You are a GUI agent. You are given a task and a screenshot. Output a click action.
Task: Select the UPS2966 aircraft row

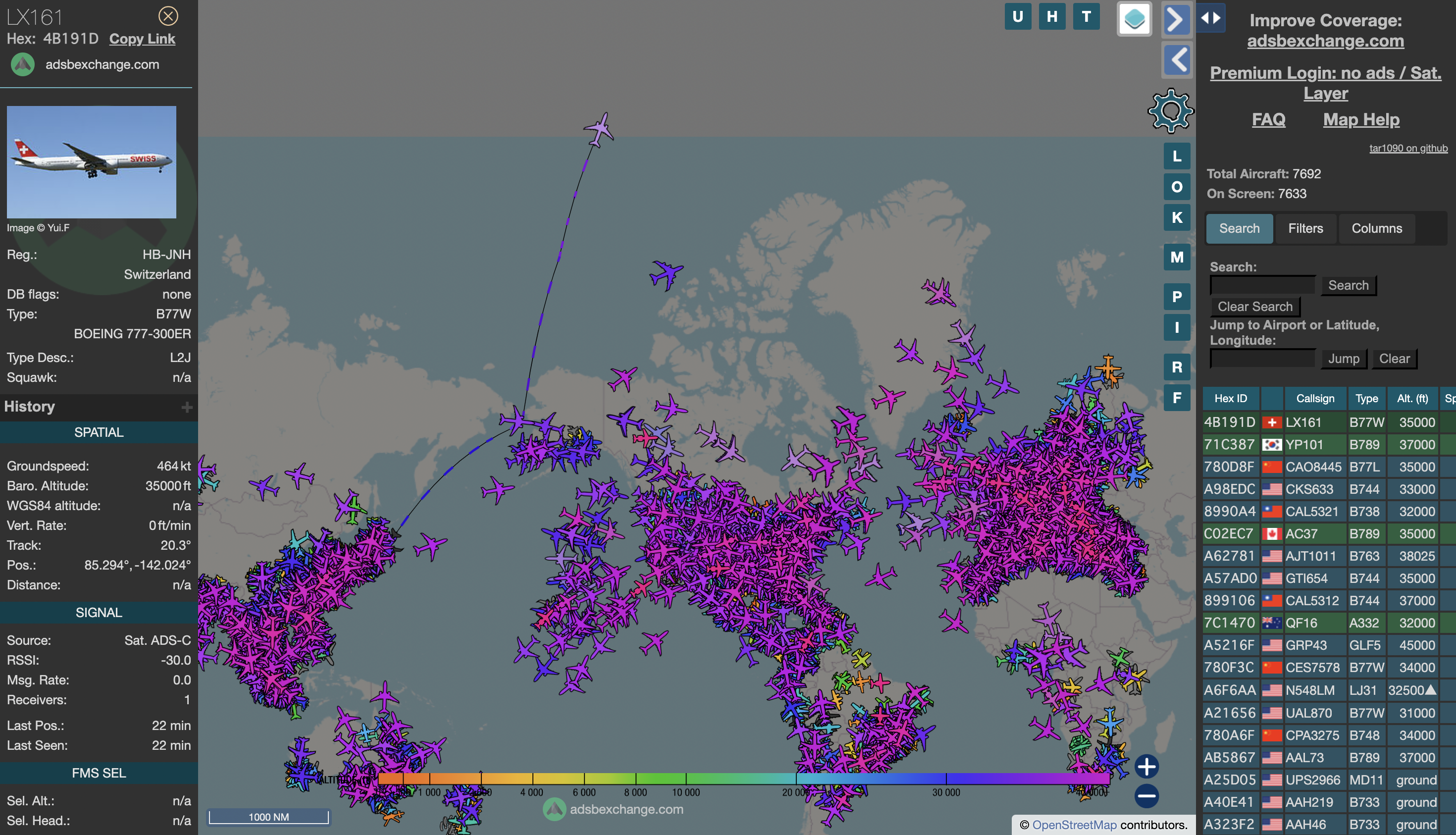[x=1329, y=780]
